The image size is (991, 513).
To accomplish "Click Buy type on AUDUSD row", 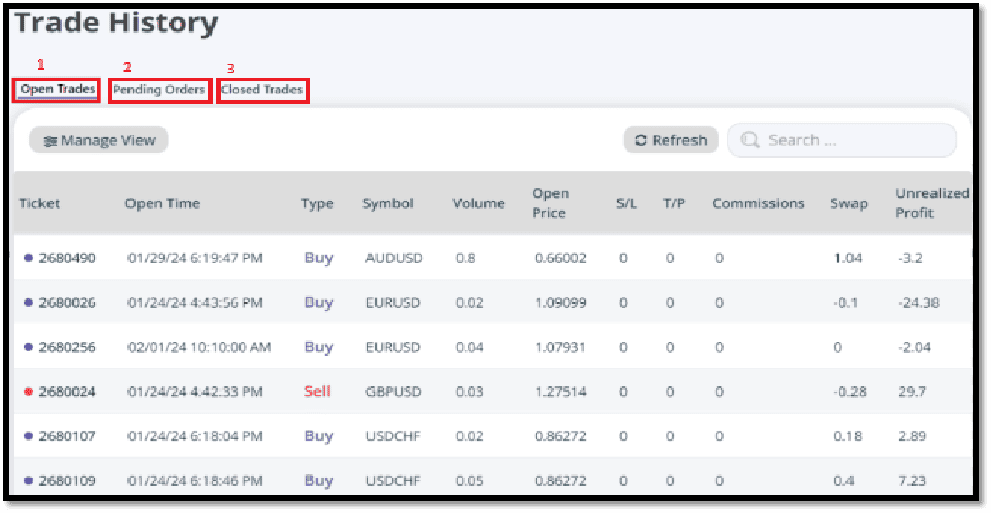I will 319,258.
